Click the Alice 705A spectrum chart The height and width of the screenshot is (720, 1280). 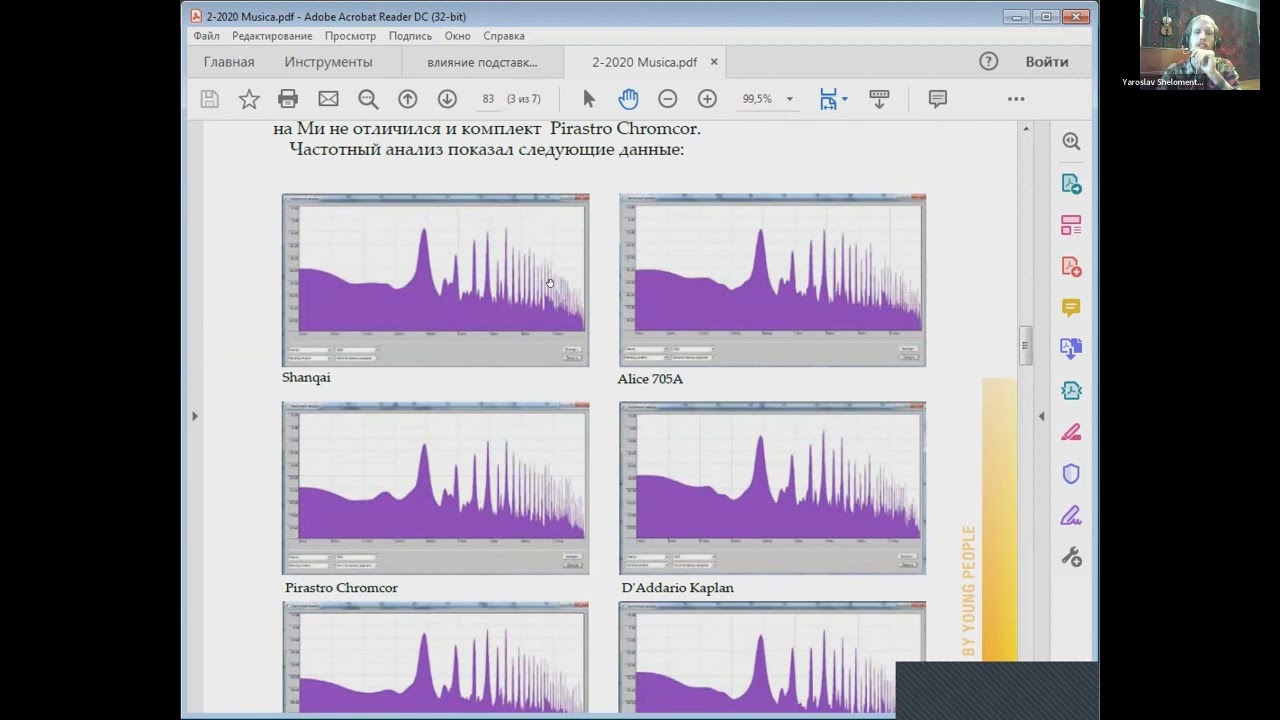coord(772,280)
